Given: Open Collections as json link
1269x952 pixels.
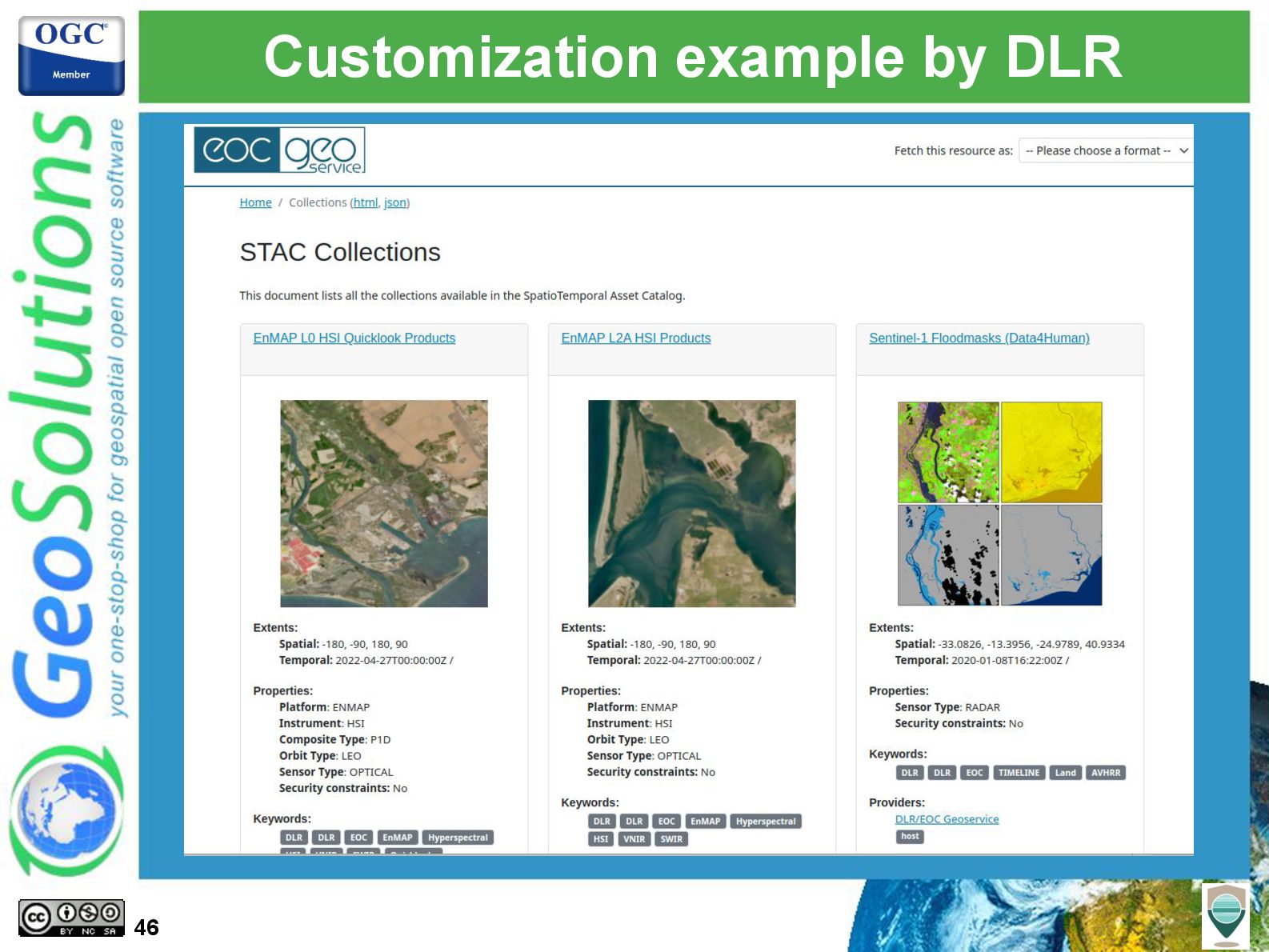Looking at the screenshot, I should tap(395, 202).
